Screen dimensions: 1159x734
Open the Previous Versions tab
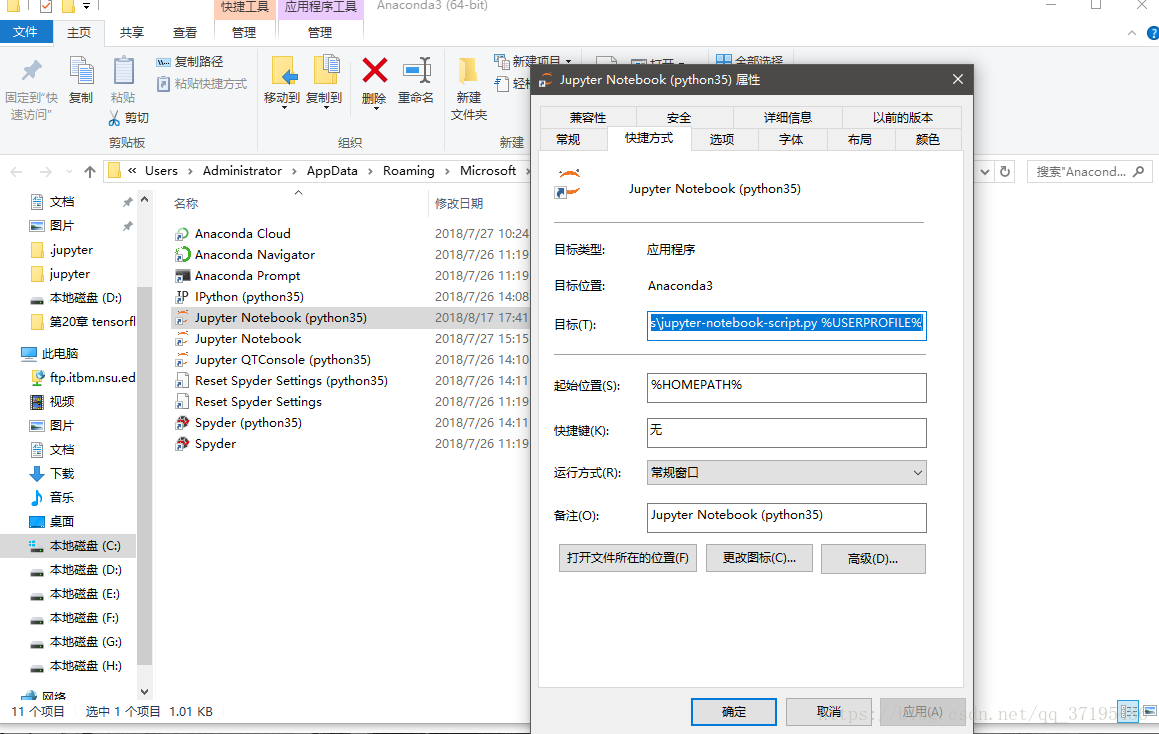coord(903,118)
